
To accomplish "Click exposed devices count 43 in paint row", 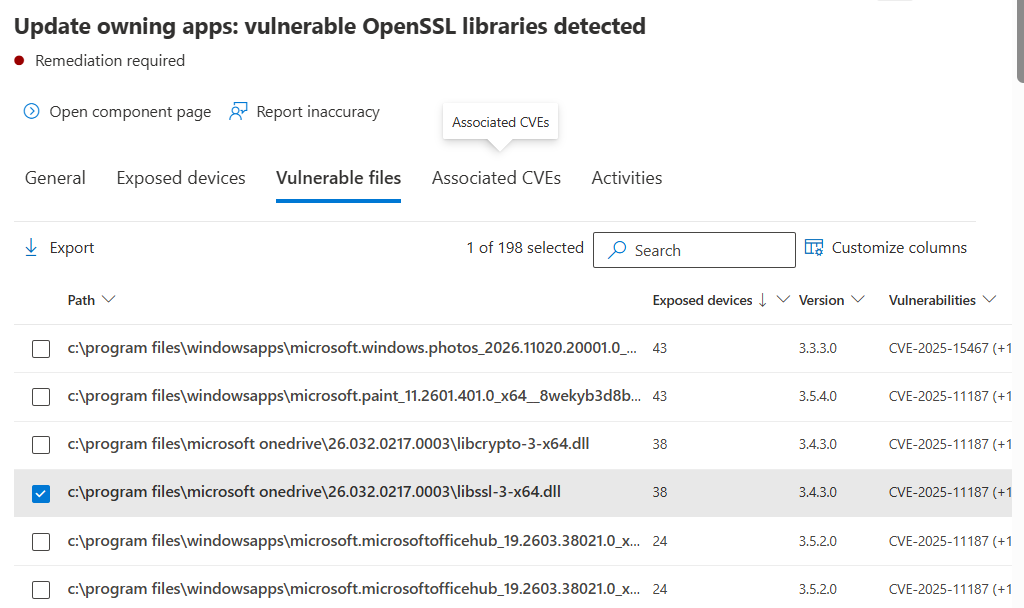I will click(x=660, y=396).
